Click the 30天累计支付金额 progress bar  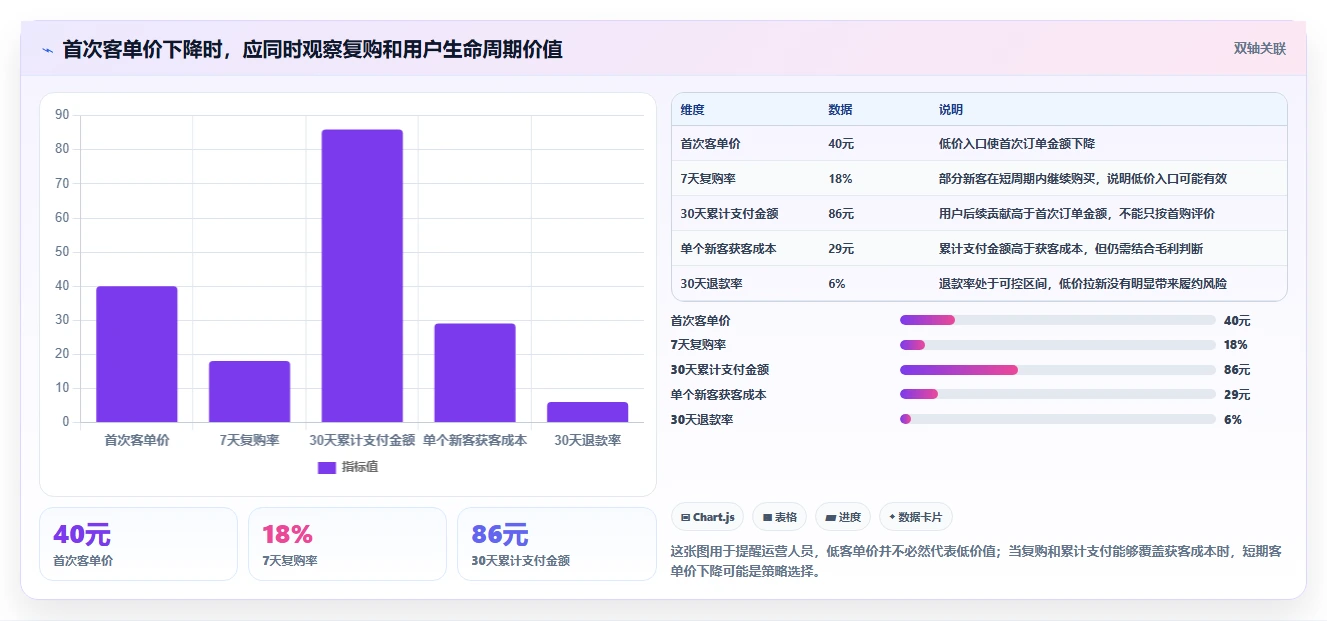[1058, 370]
